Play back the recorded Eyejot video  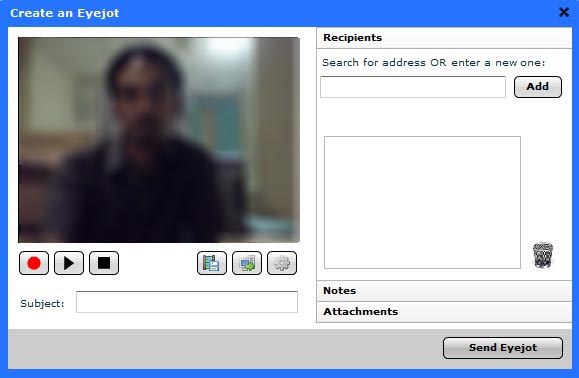[69, 263]
